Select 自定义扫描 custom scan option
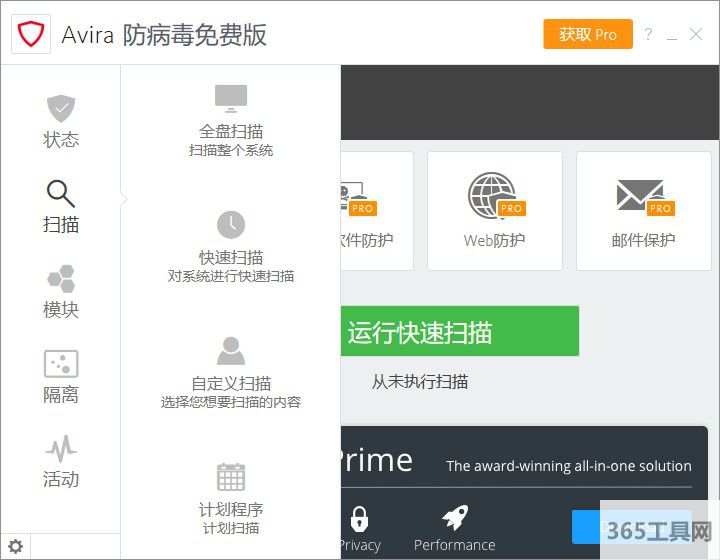 (x=231, y=373)
